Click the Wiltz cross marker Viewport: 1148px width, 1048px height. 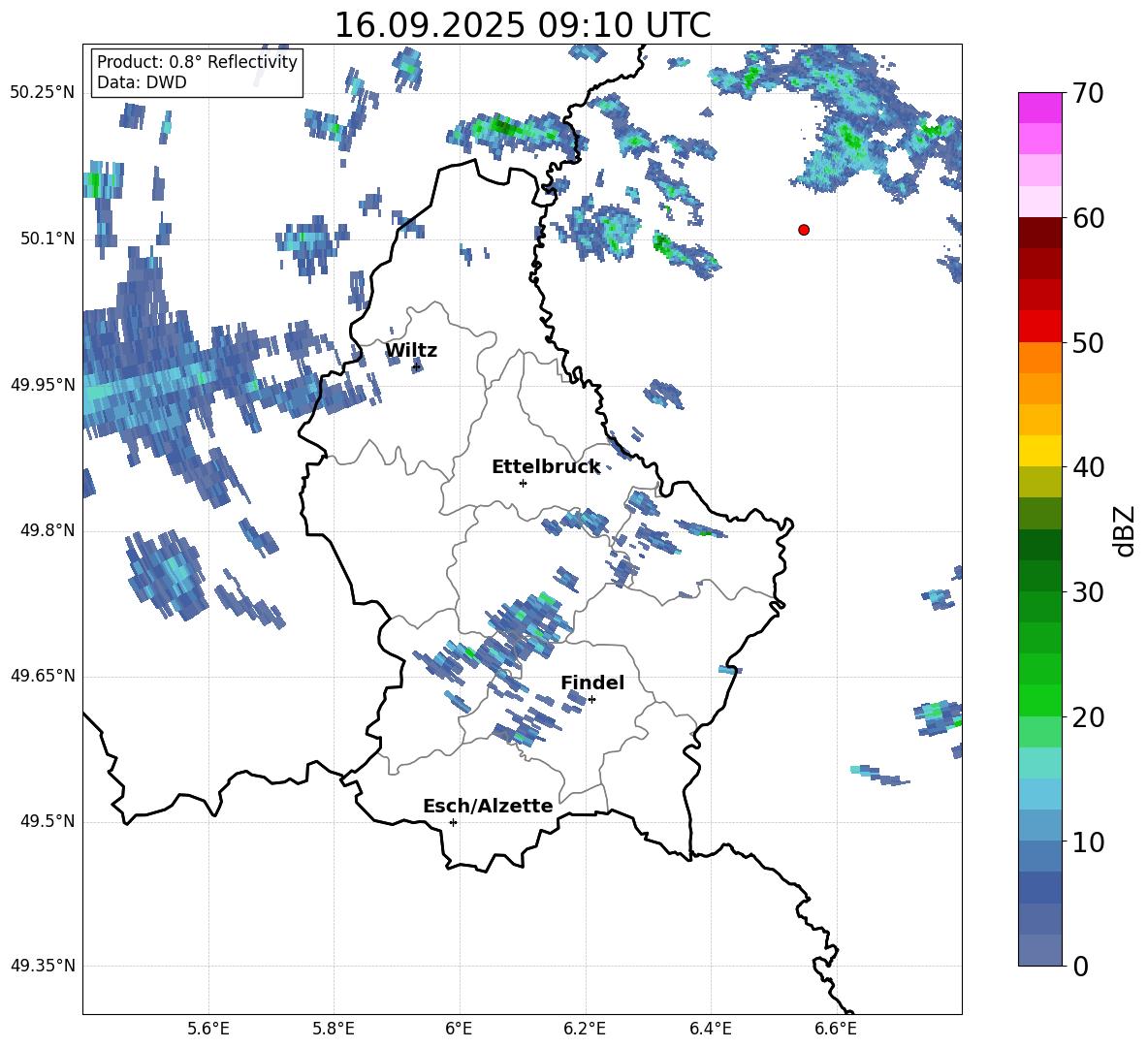[x=417, y=366]
